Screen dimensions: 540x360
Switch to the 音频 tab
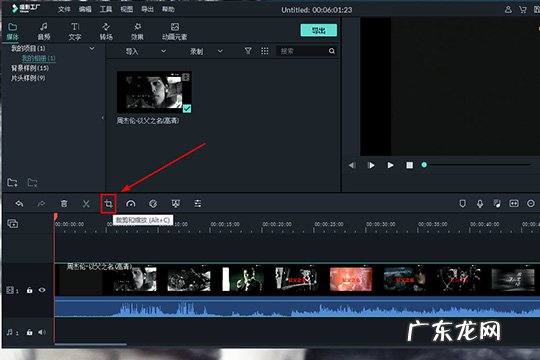pos(44,31)
